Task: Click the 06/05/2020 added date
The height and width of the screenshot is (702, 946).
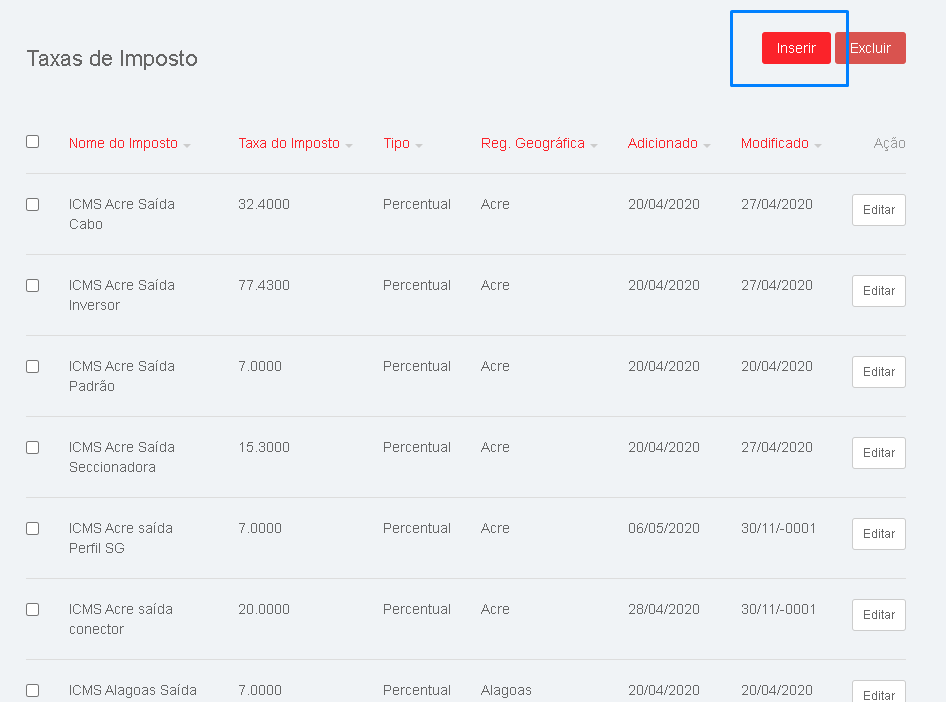Action: coord(664,528)
